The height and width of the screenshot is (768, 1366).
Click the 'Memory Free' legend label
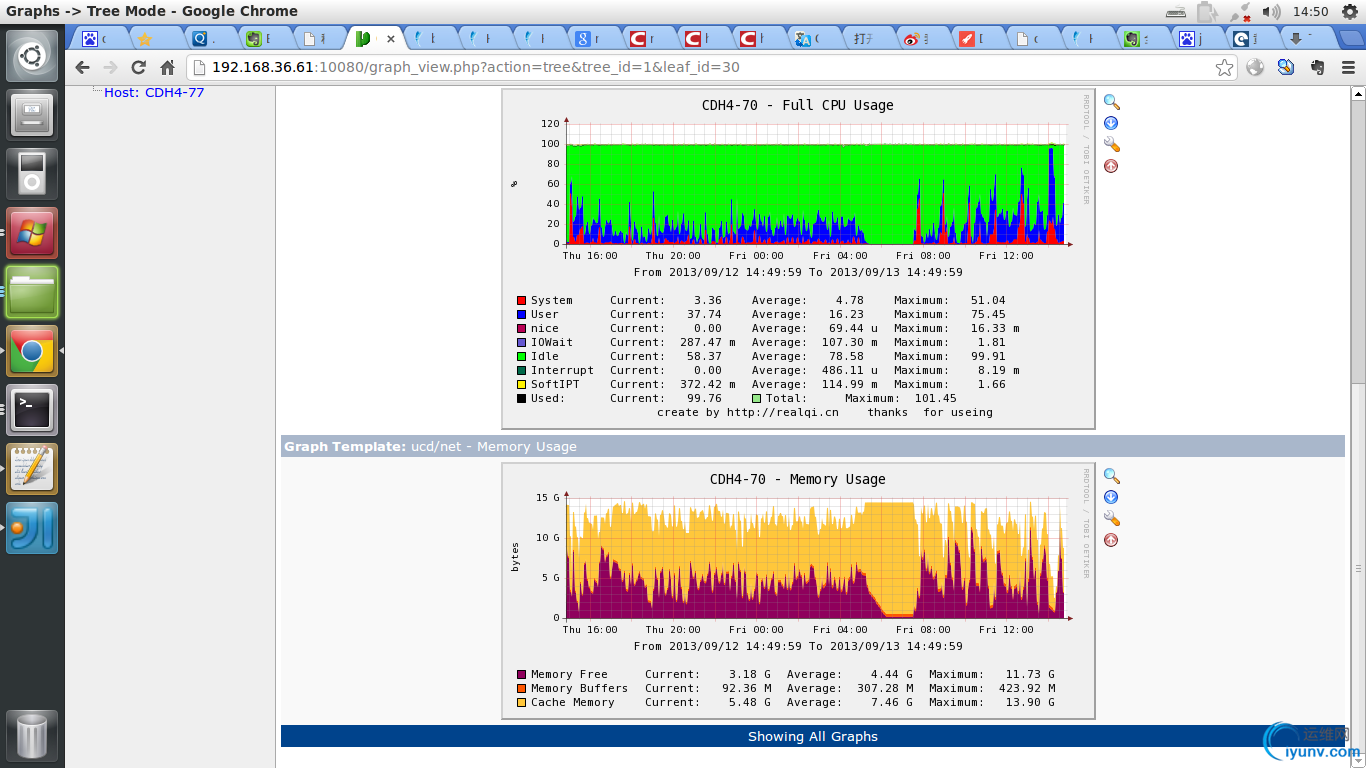coord(569,674)
